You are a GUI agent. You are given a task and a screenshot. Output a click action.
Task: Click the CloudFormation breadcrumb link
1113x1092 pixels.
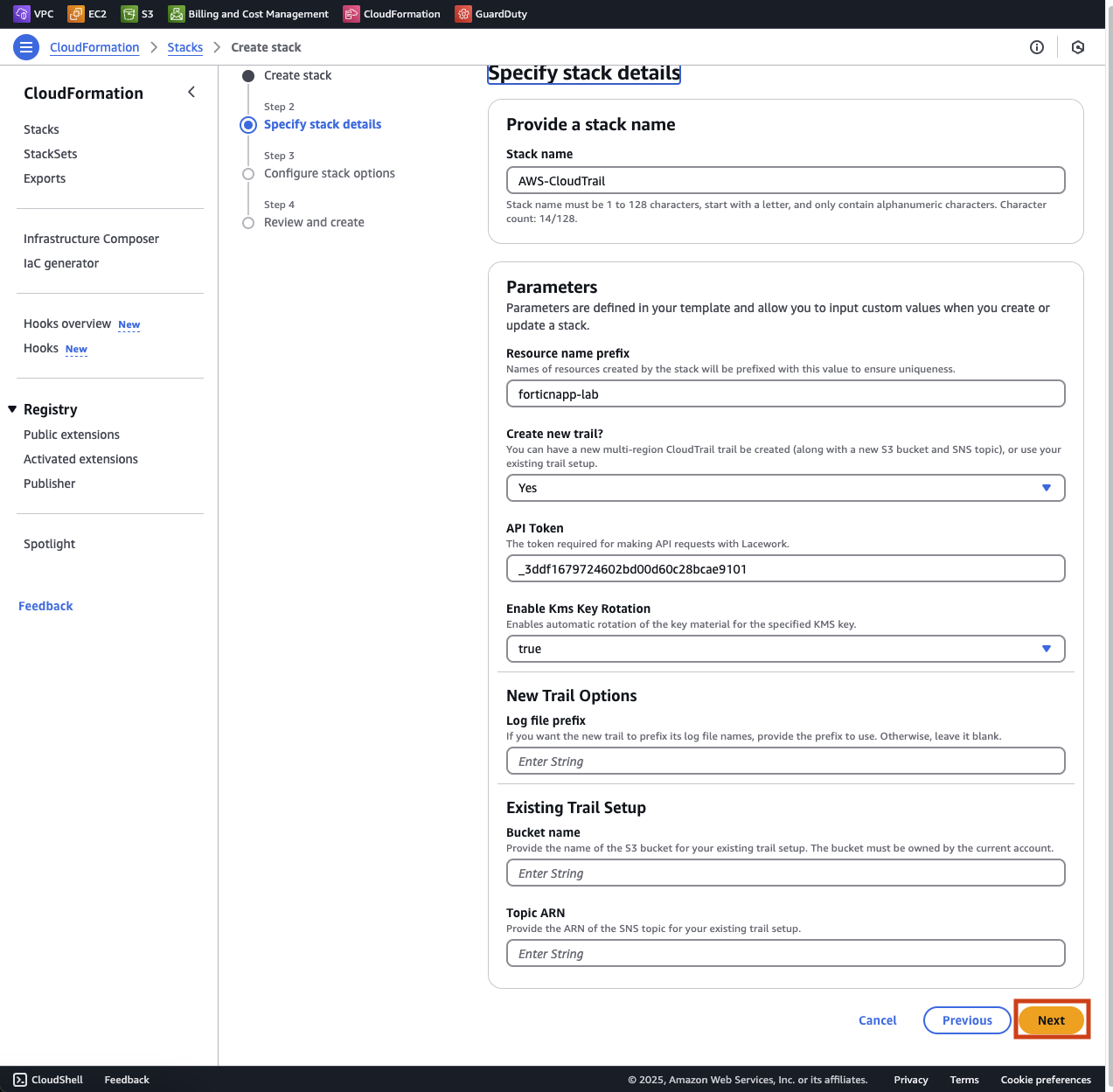coord(94,47)
